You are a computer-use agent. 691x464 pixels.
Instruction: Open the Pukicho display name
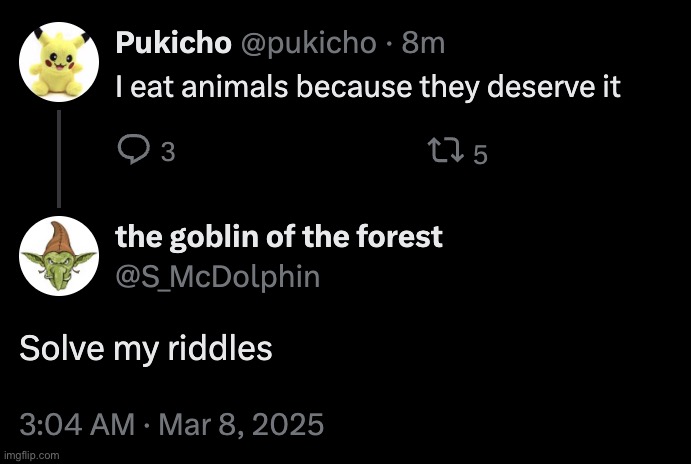tap(174, 43)
